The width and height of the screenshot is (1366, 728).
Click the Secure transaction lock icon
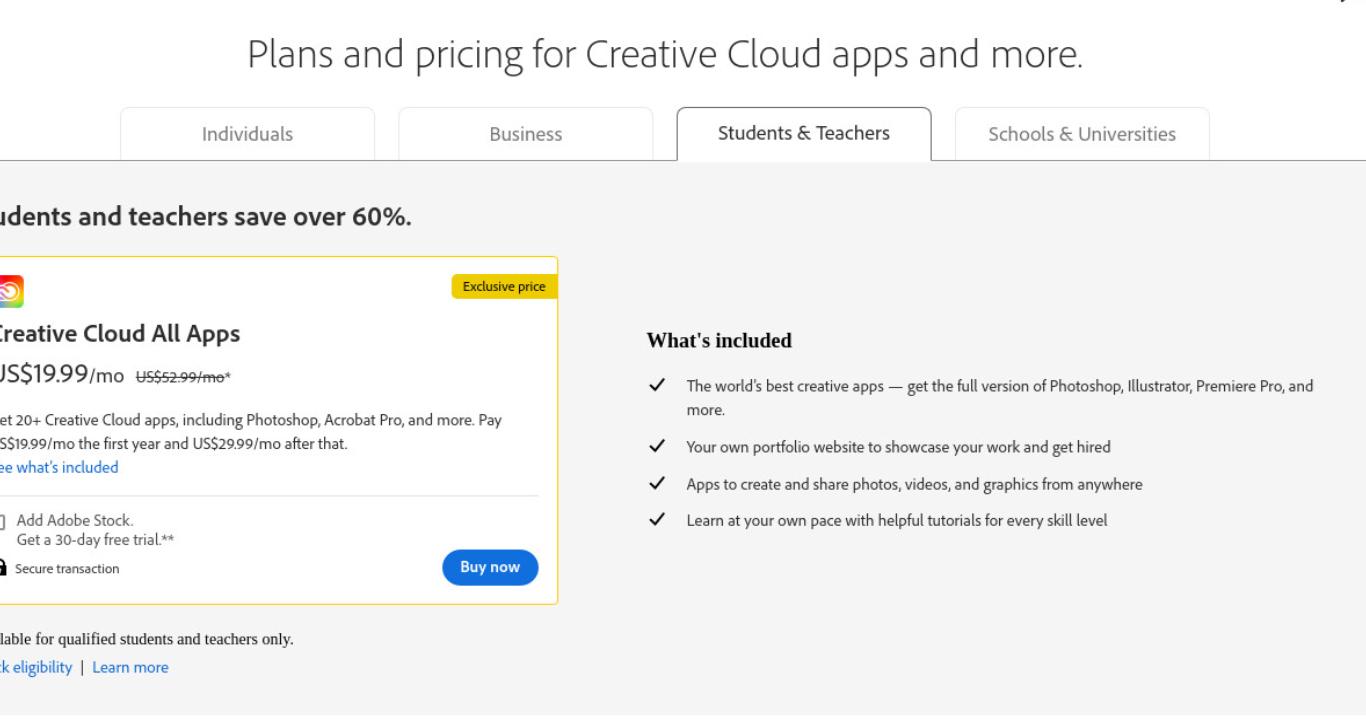pyautogui.click(x=3, y=568)
